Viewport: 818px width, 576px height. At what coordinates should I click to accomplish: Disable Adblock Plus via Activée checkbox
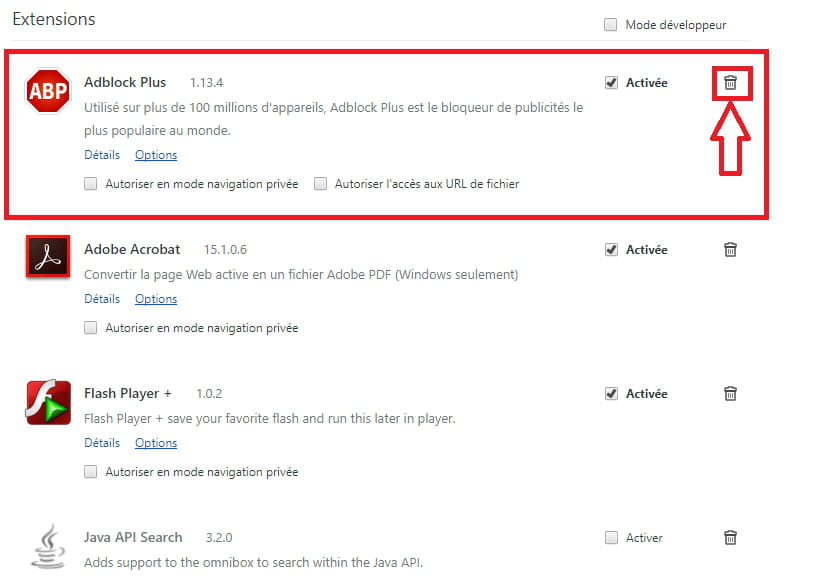pos(611,83)
